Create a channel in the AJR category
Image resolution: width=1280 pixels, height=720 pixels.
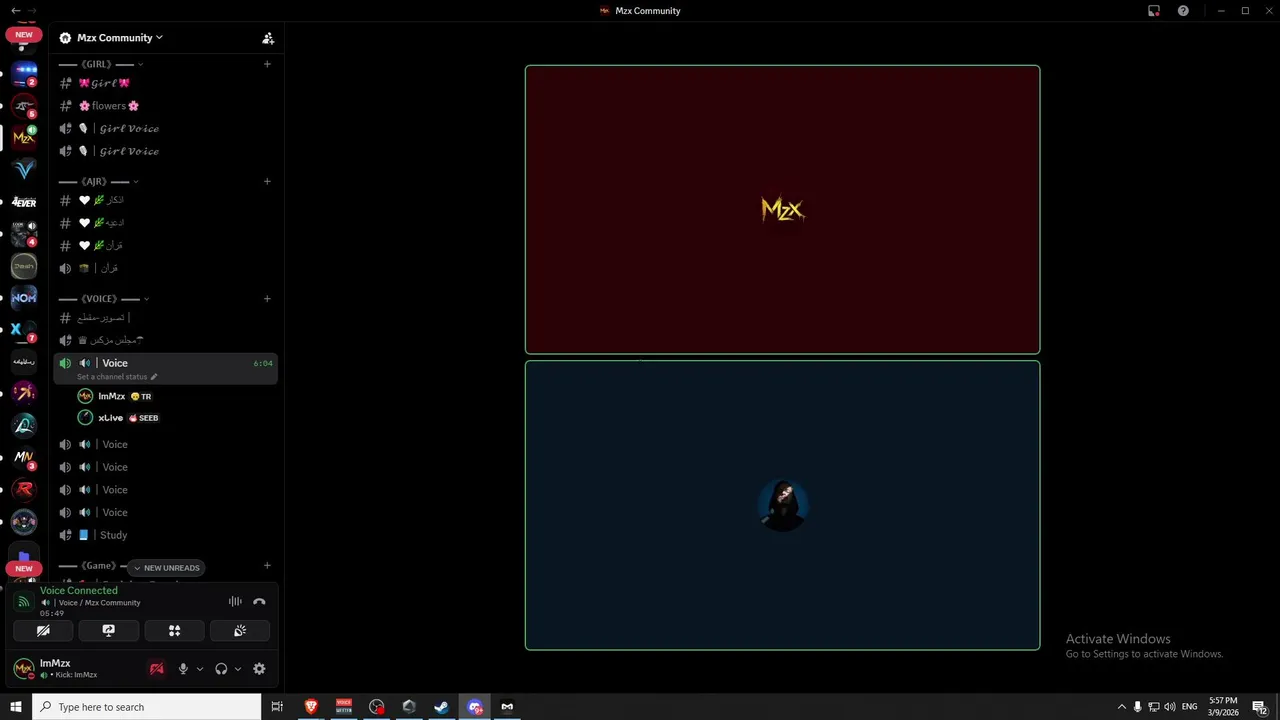[x=267, y=182]
